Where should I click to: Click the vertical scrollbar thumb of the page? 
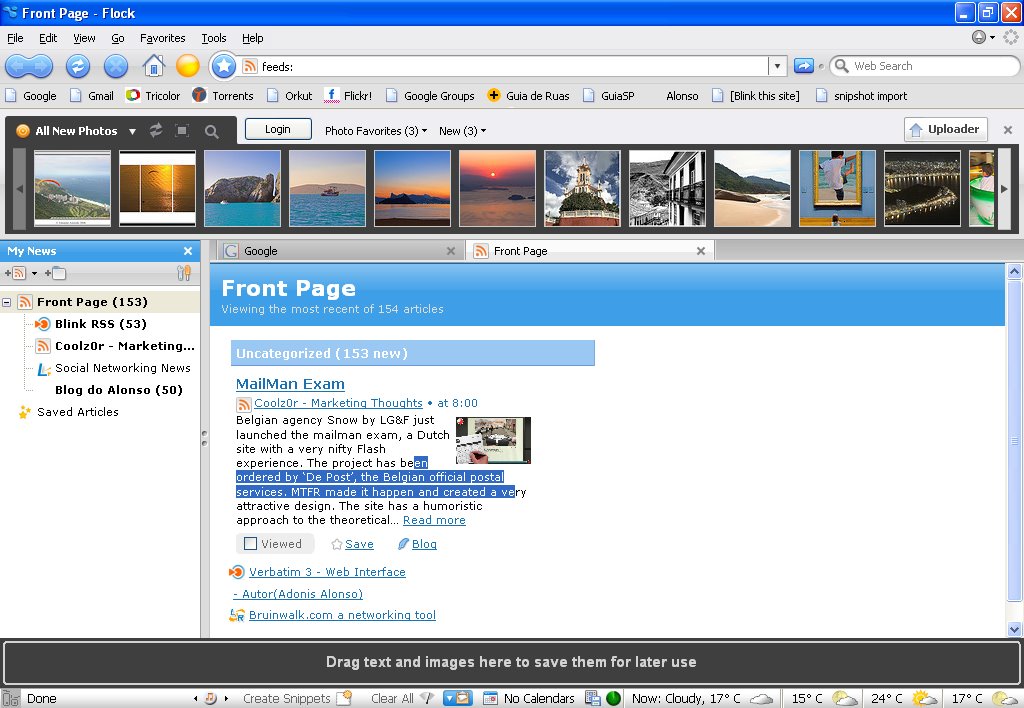1014,441
